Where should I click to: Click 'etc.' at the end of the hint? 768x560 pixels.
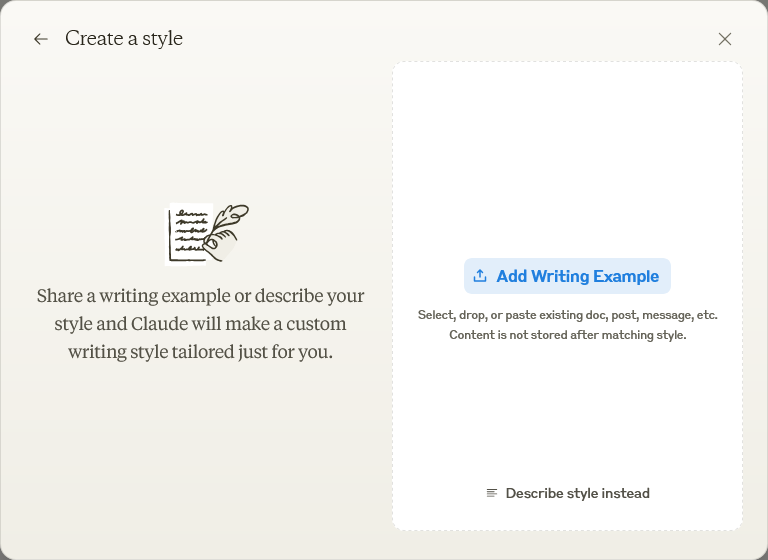click(x=707, y=315)
